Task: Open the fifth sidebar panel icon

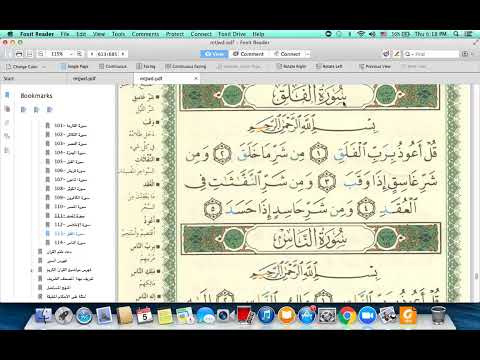Action: [7, 151]
